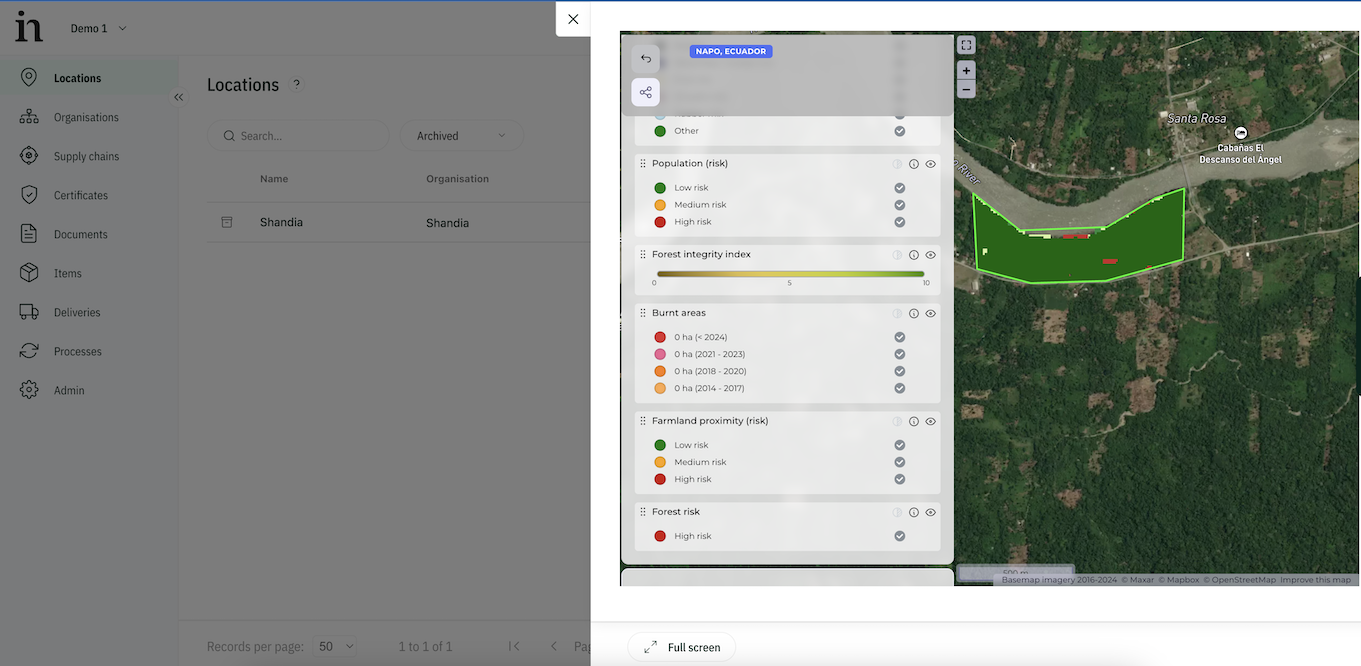The width and height of the screenshot is (1361, 666).
Task: Toggle Forest integrity index visibility eye
Action: point(930,255)
